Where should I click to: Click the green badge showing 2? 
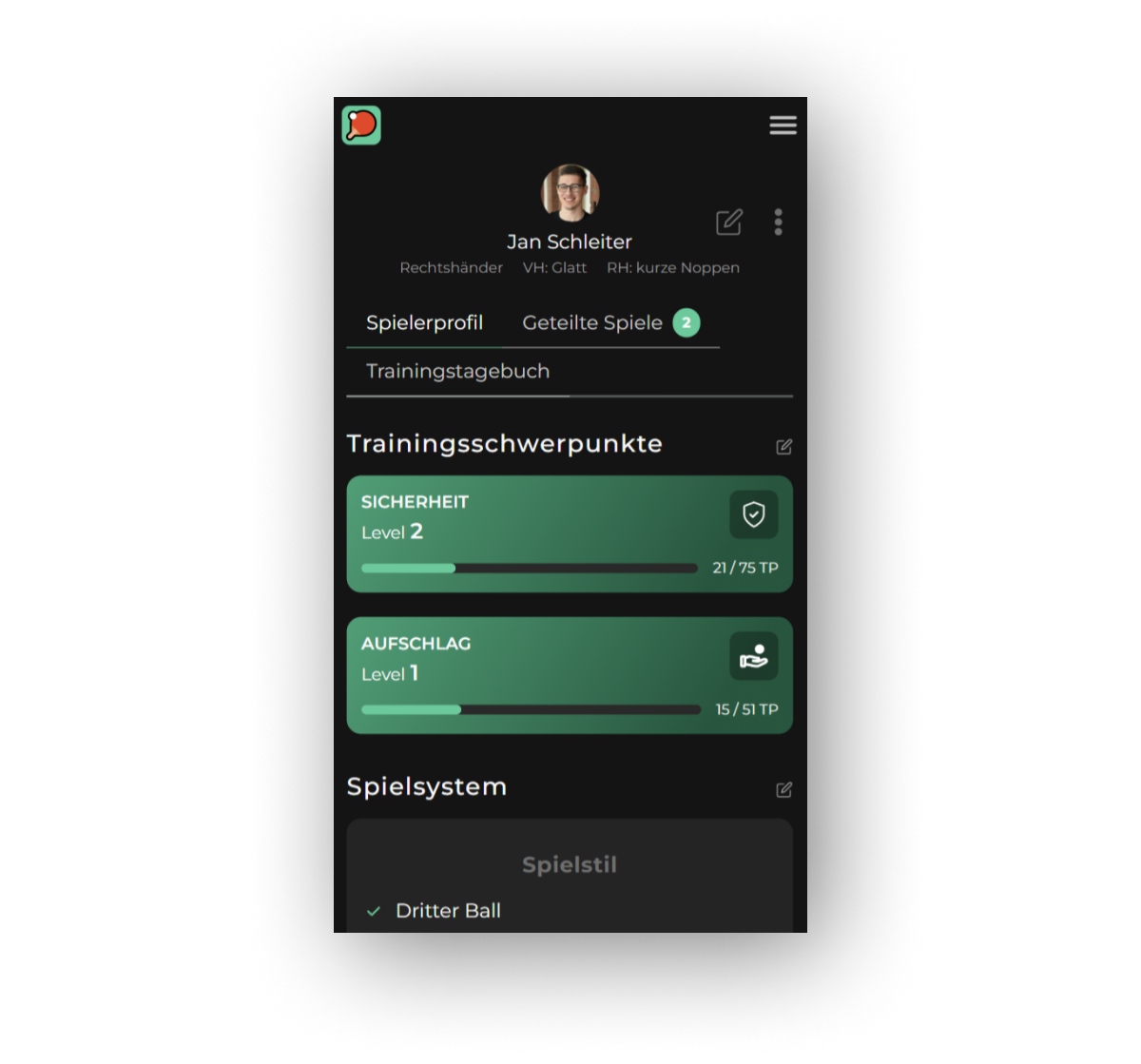(x=687, y=323)
